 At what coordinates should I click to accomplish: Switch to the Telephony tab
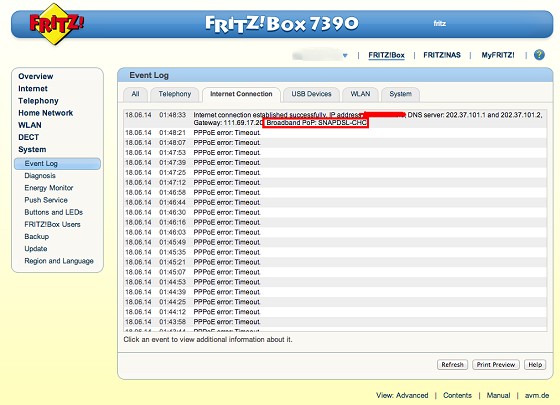[175, 94]
